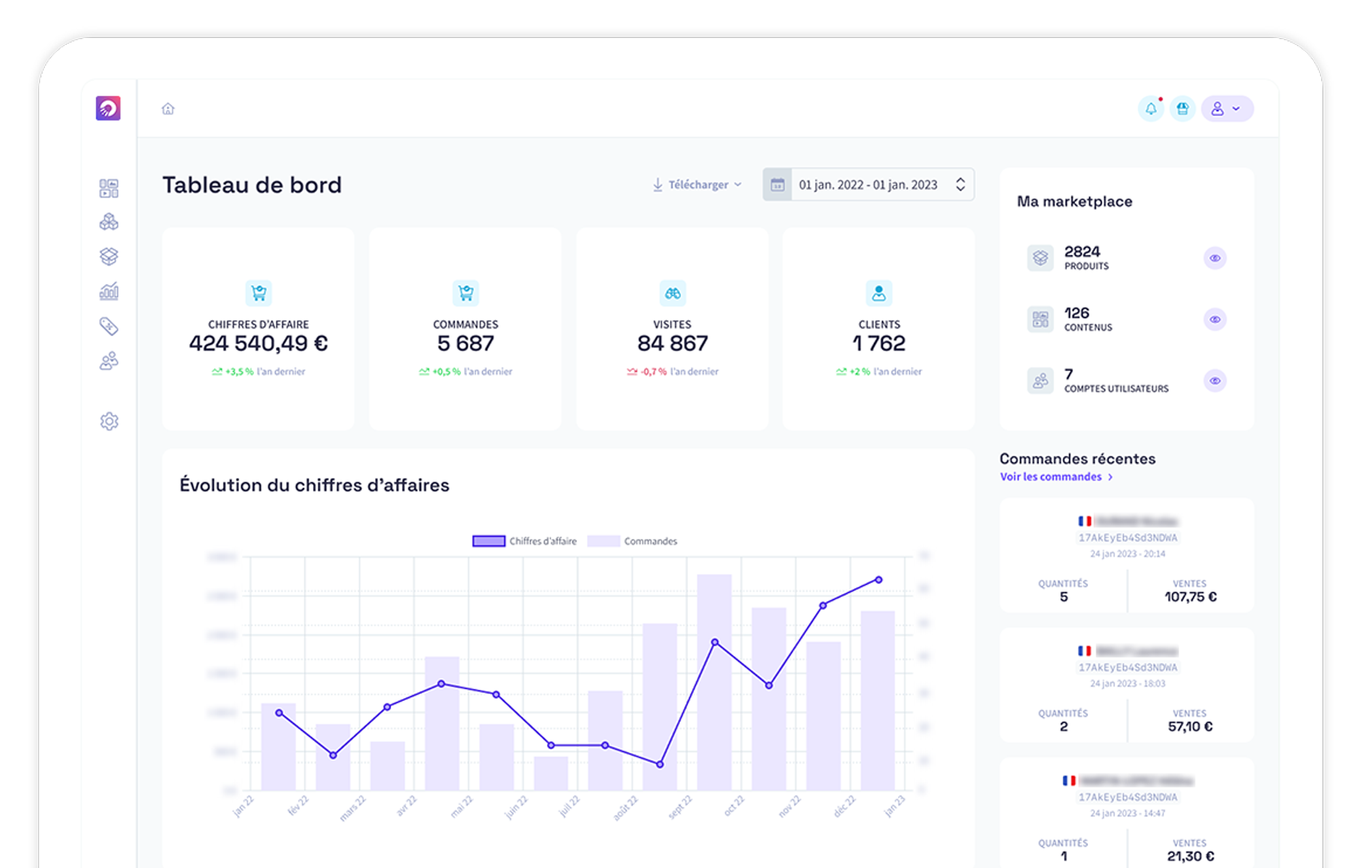Open the storefront shop icon in header
The height and width of the screenshot is (868, 1372).
[x=1183, y=109]
